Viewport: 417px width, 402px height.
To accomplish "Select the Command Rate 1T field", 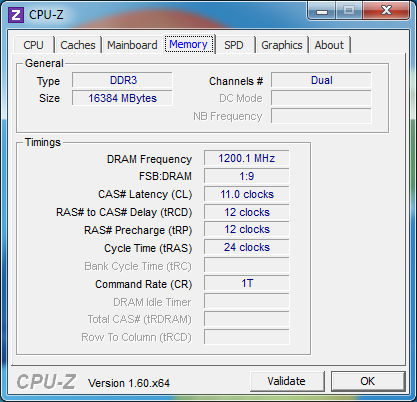I will click(x=247, y=283).
